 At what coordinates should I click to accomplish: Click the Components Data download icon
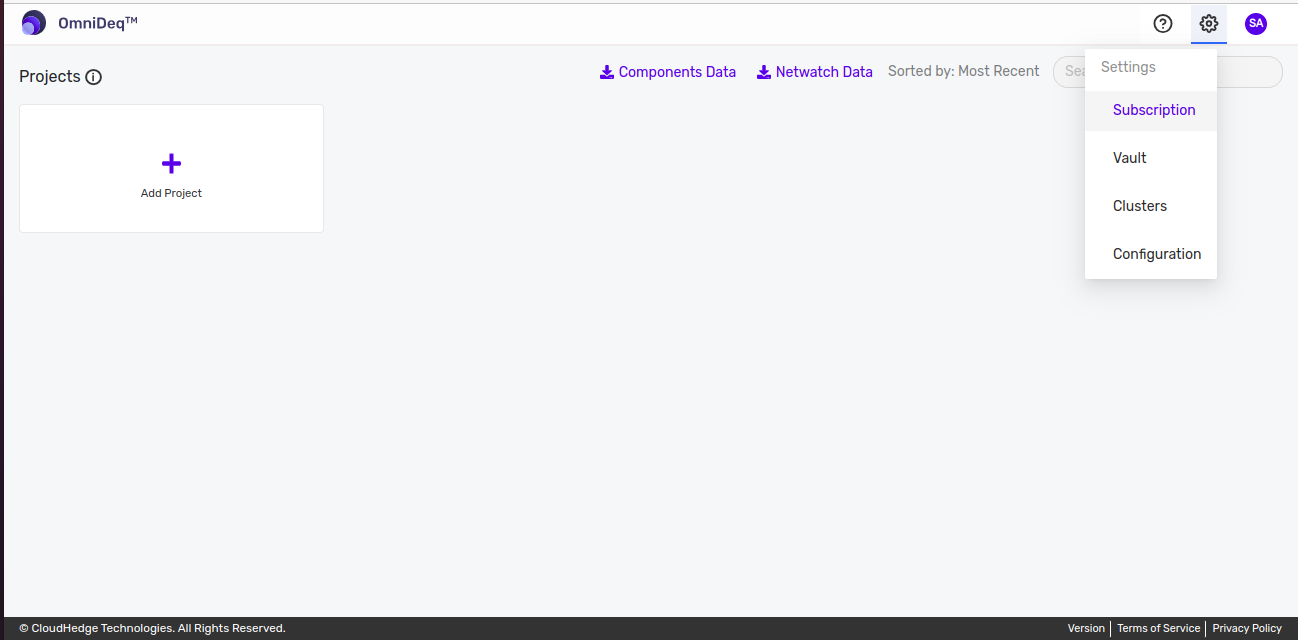[x=607, y=72]
